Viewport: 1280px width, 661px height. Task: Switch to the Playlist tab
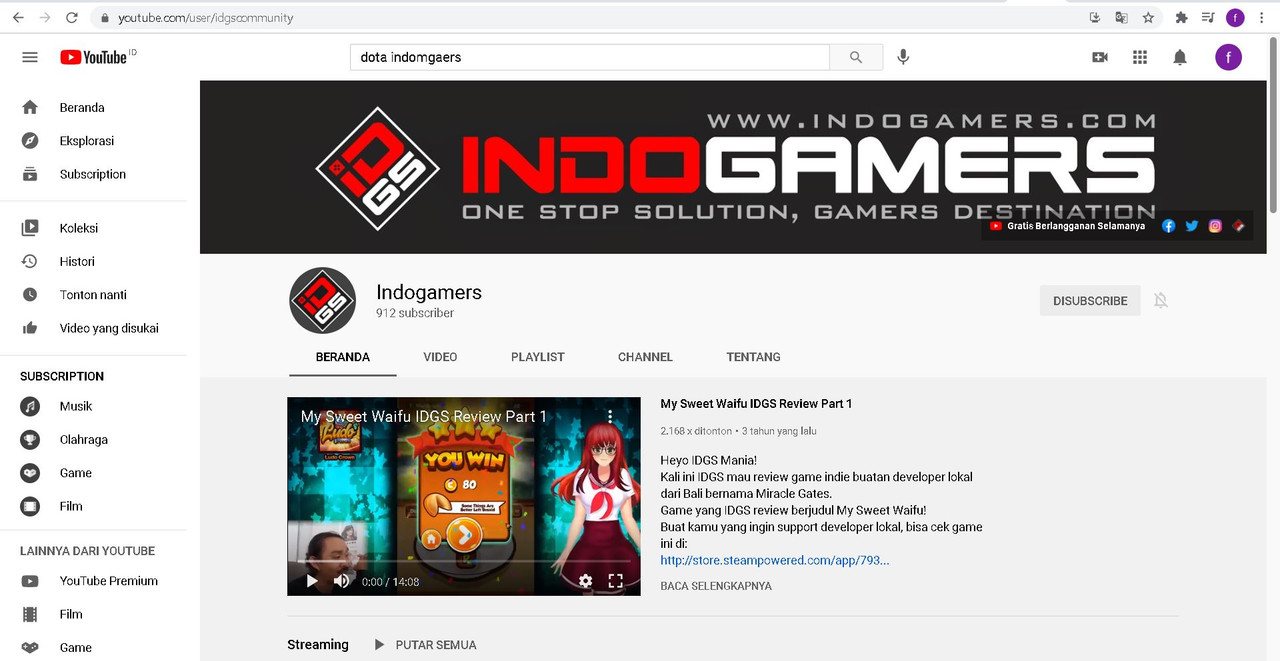pos(538,357)
